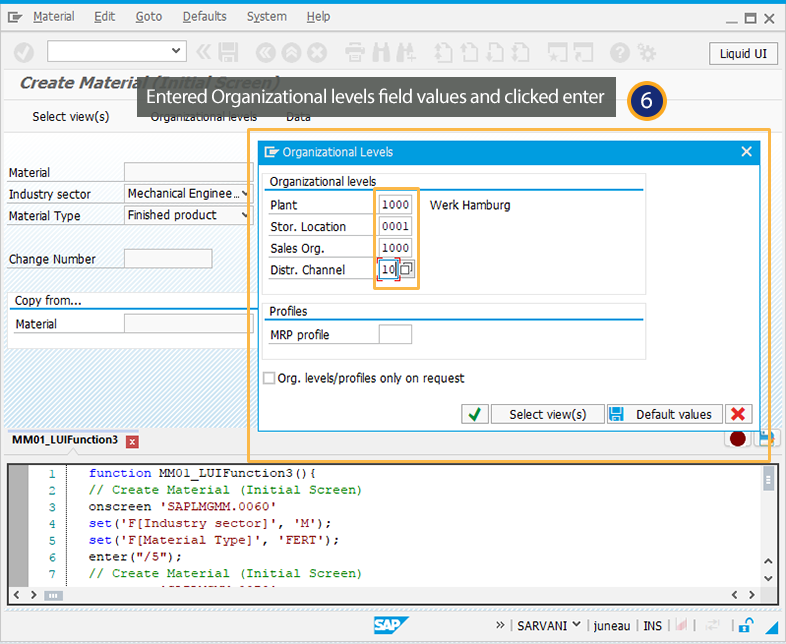786x644 pixels.
Task: Click the padlock icon in status bar
Action: (x=746, y=625)
